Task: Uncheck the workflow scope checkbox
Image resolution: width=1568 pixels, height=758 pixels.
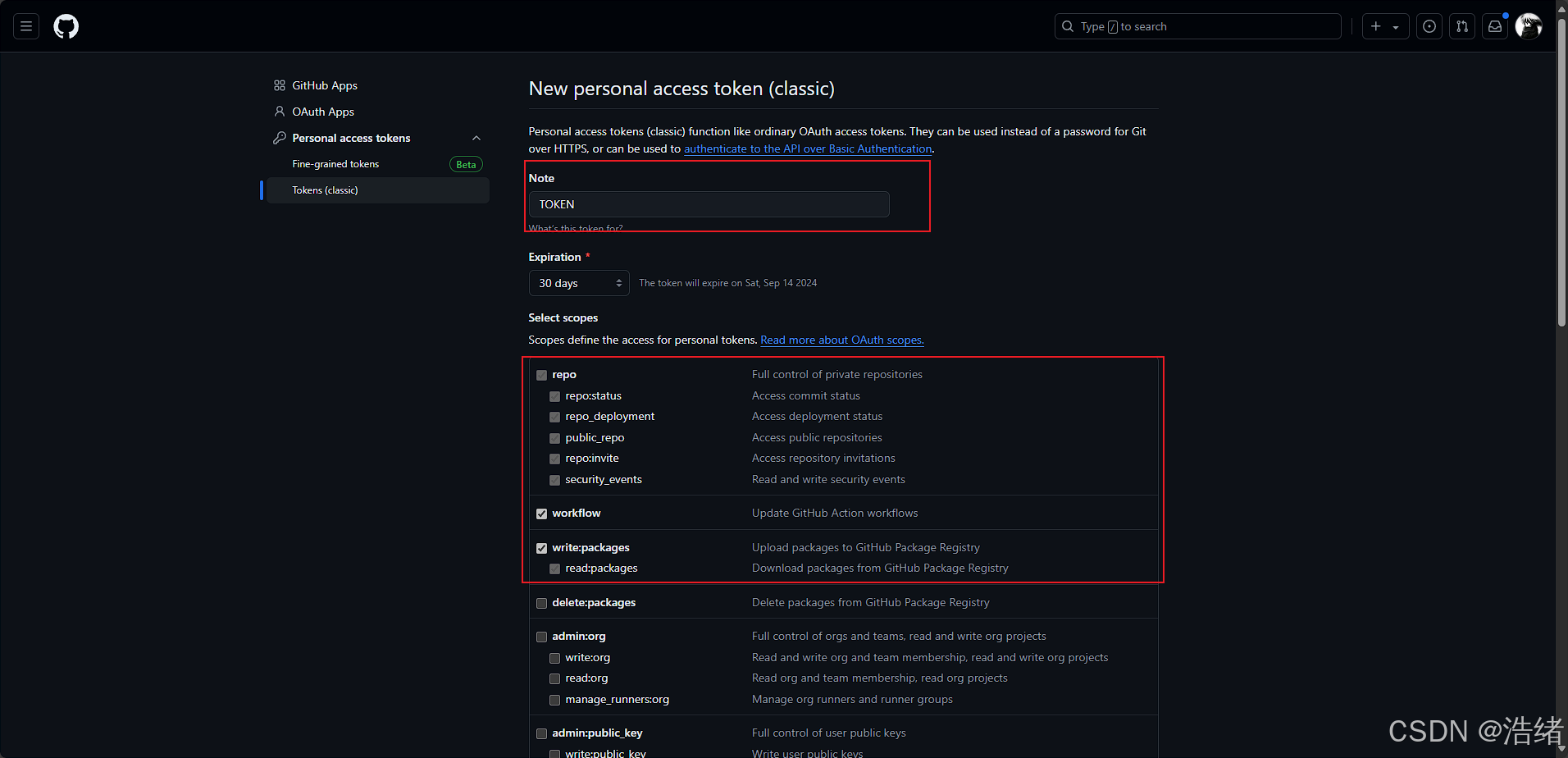Action: tap(542, 514)
